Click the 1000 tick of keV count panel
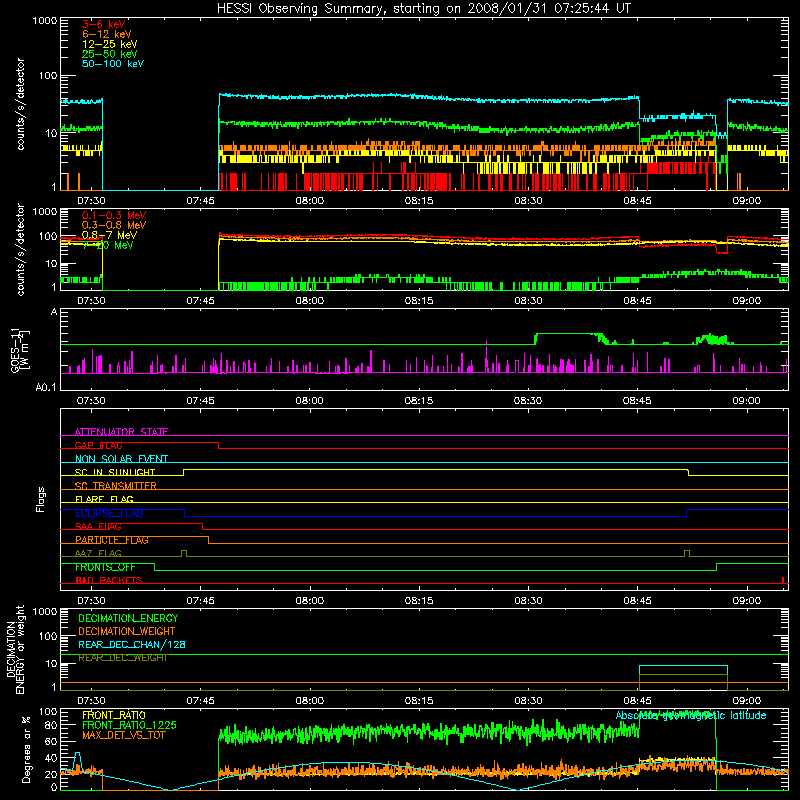This screenshot has height=800, width=800. coord(45,21)
